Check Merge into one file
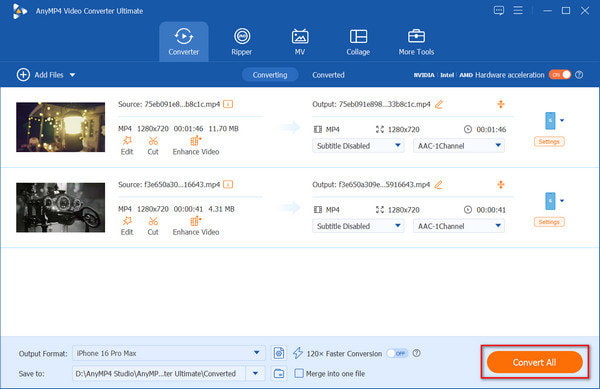The height and width of the screenshot is (389, 600). coord(299,373)
